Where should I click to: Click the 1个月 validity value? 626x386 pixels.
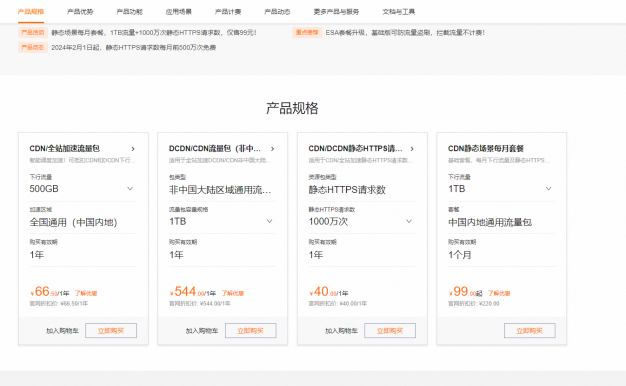point(460,255)
